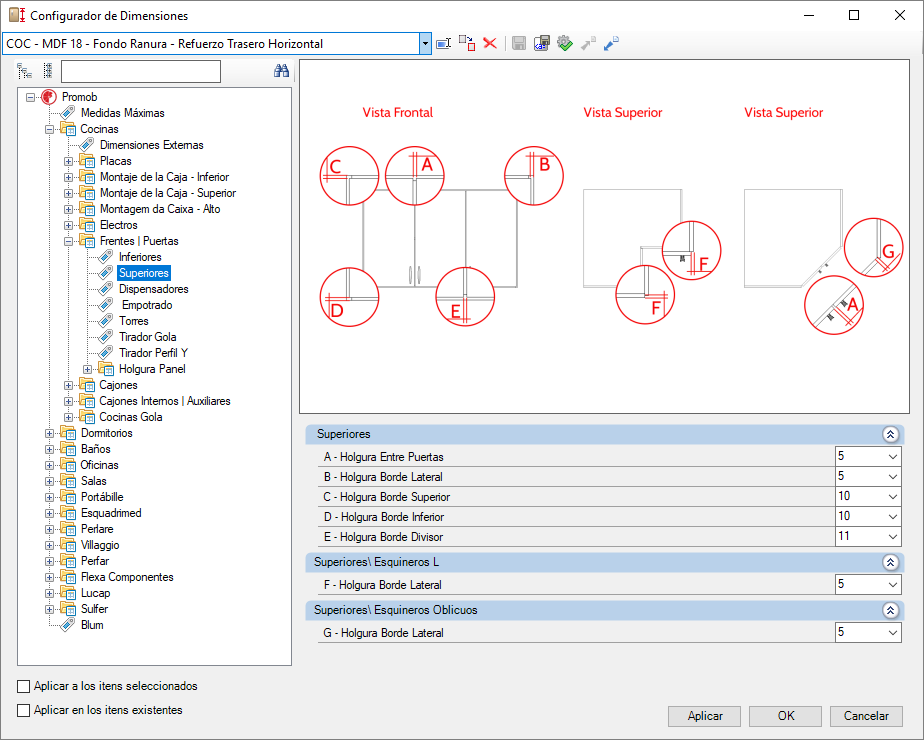The height and width of the screenshot is (740, 924).
Task: Open the configuration name dropdown
Action: coord(425,44)
